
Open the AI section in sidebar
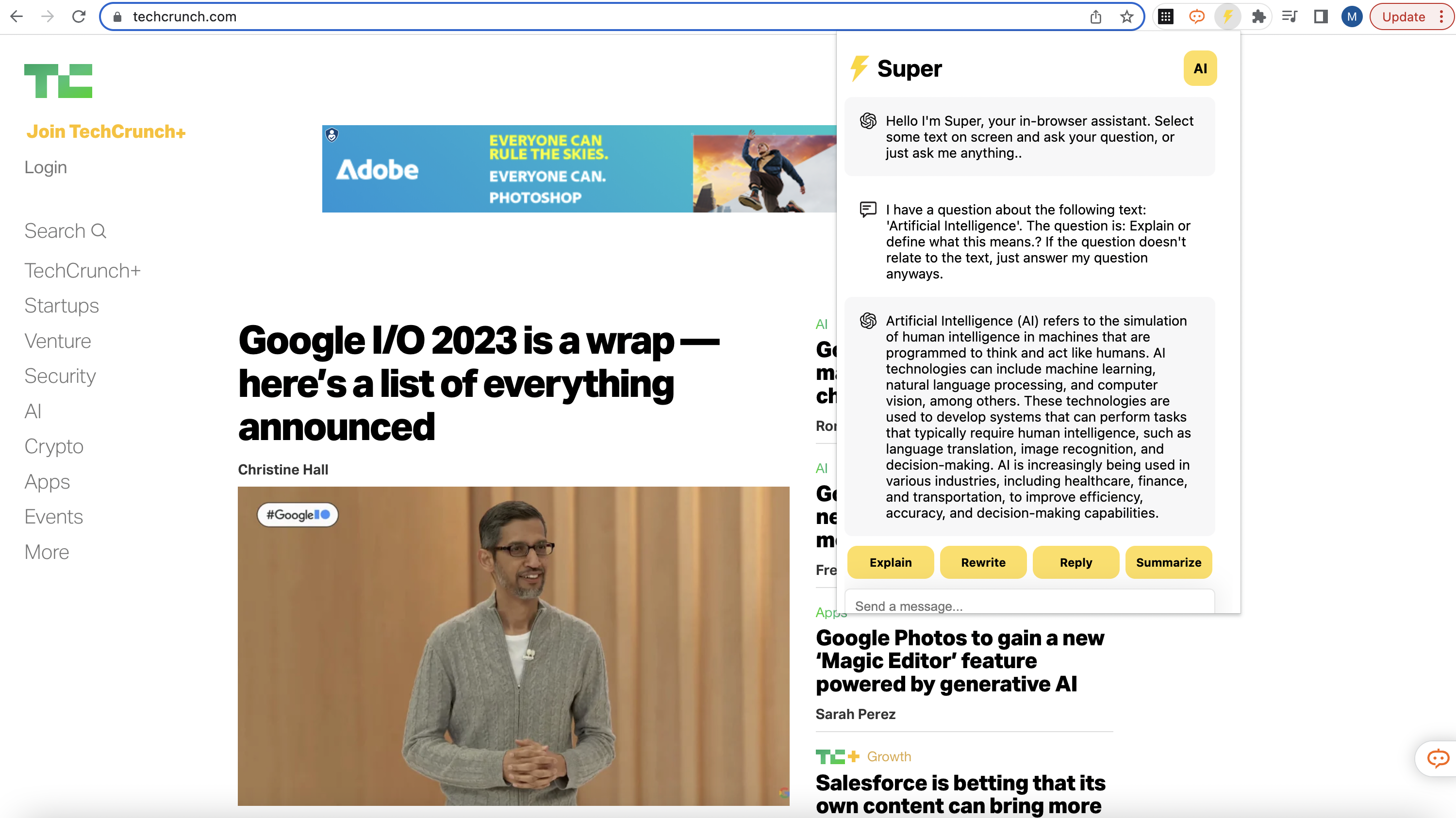coord(33,411)
